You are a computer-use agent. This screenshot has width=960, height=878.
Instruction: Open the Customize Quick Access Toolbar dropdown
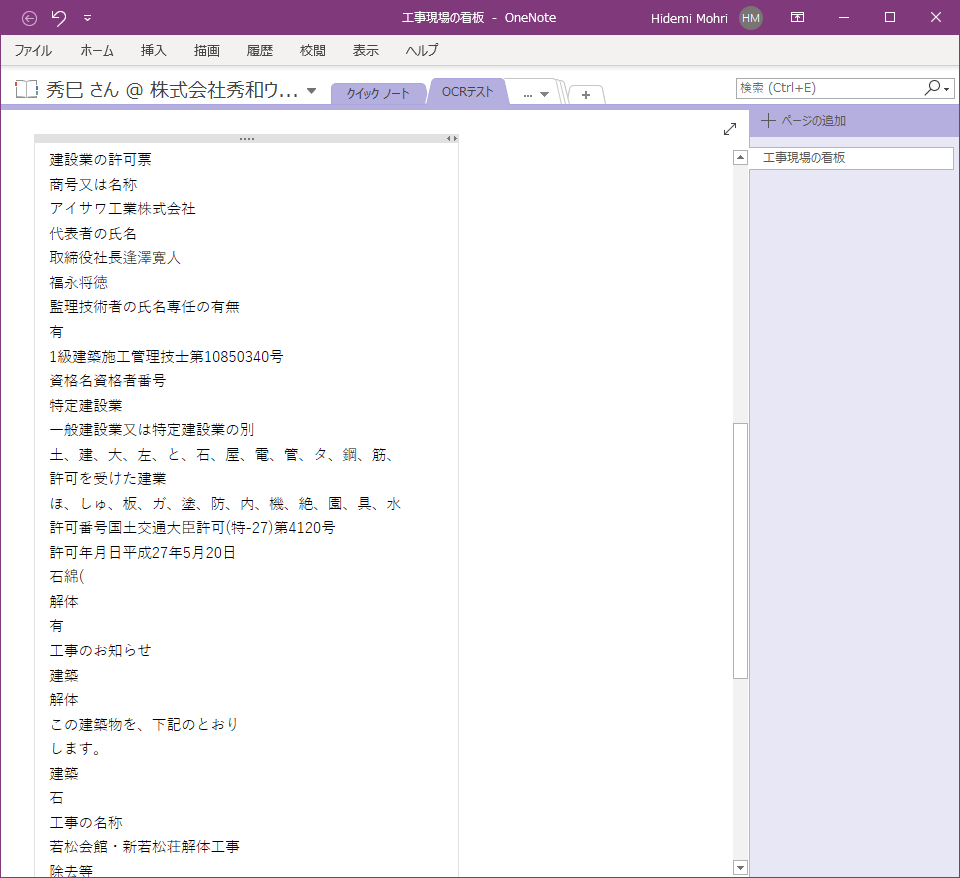click(87, 18)
